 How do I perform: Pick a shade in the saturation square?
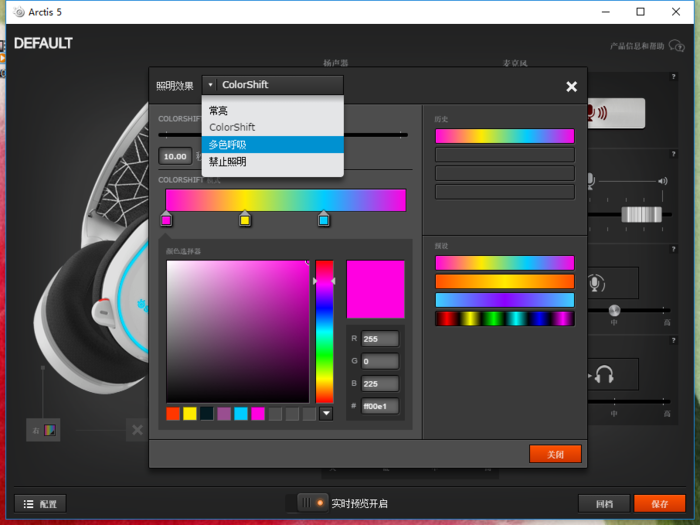pos(238,331)
